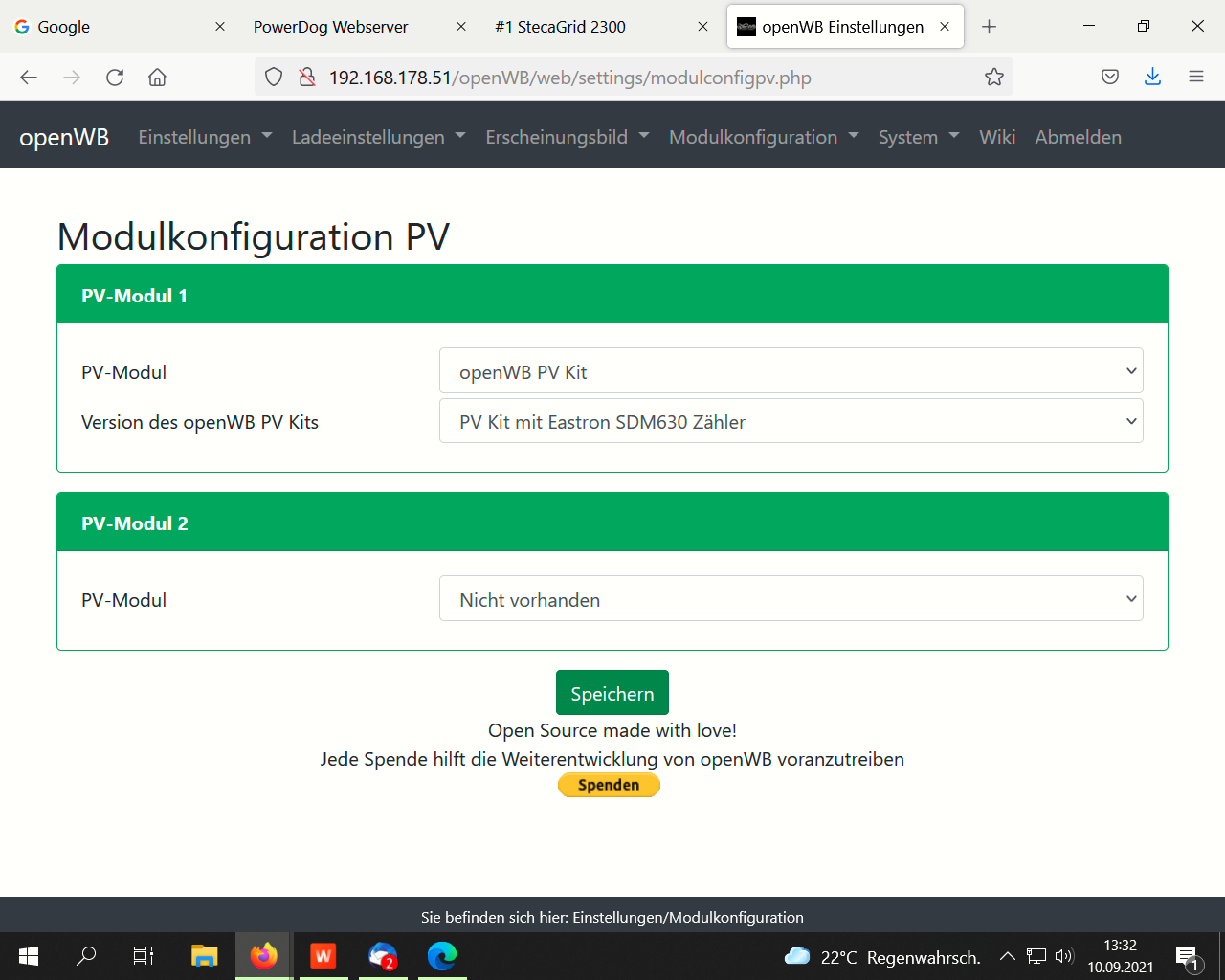This screenshot has width=1225, height=980.
Task: Bookmark this page with the star
Action: pyautogui.click(x=994, y=78)
